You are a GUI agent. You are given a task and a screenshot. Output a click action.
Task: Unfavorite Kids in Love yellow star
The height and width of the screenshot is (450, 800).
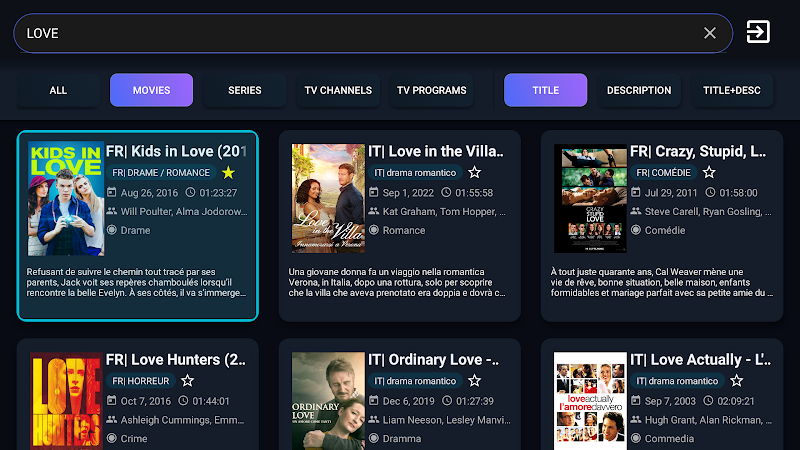[x=228, y=172]
